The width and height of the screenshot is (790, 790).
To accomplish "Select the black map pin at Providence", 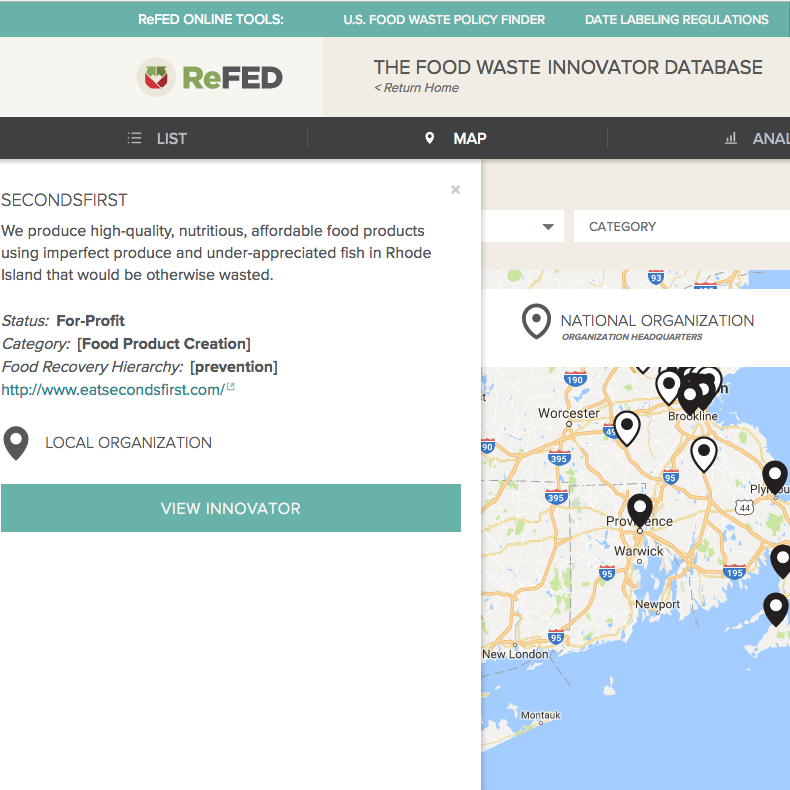I will pos(640,510).
